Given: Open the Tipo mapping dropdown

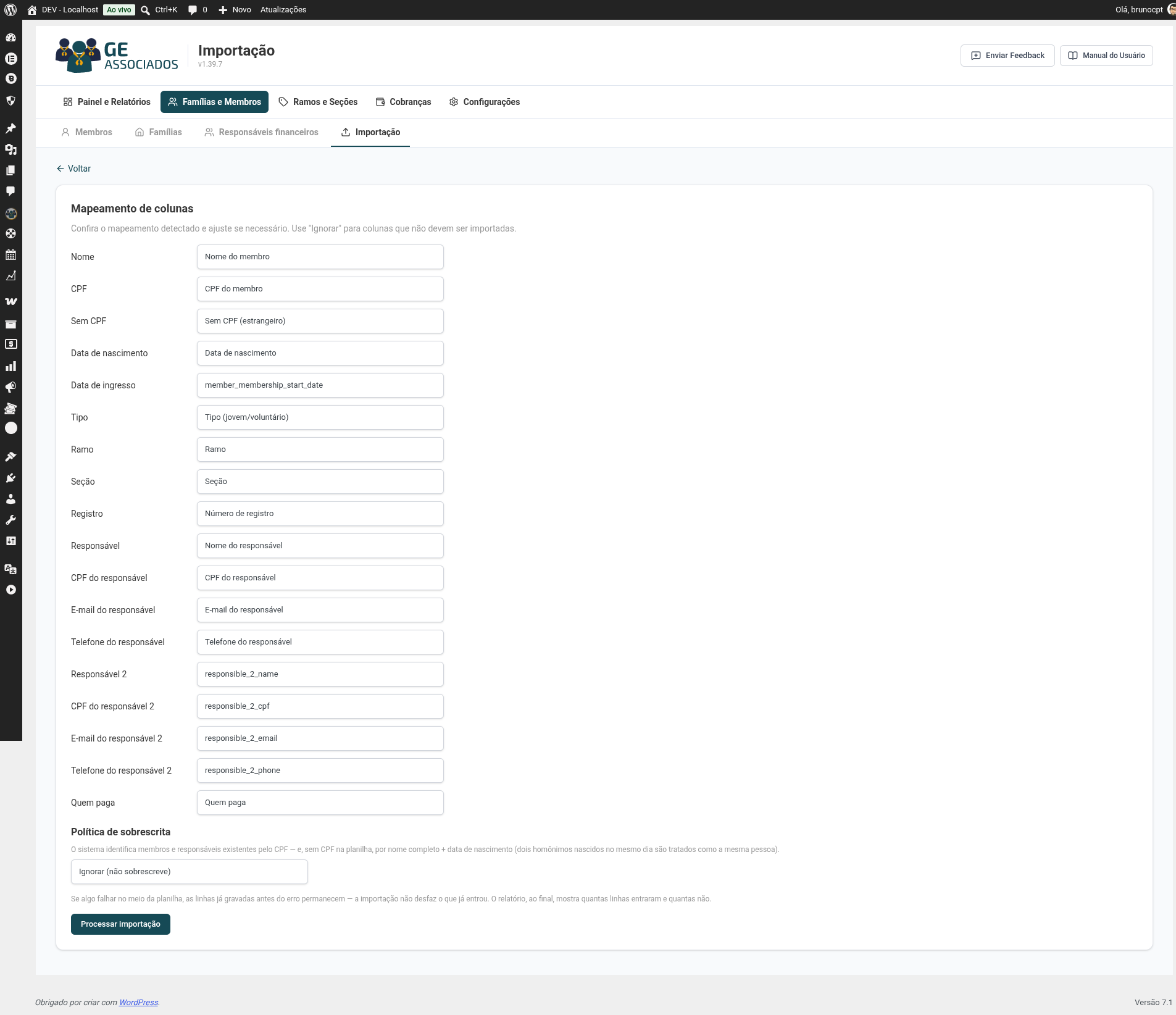Looking at the screenshot, I should coord(320,417).
